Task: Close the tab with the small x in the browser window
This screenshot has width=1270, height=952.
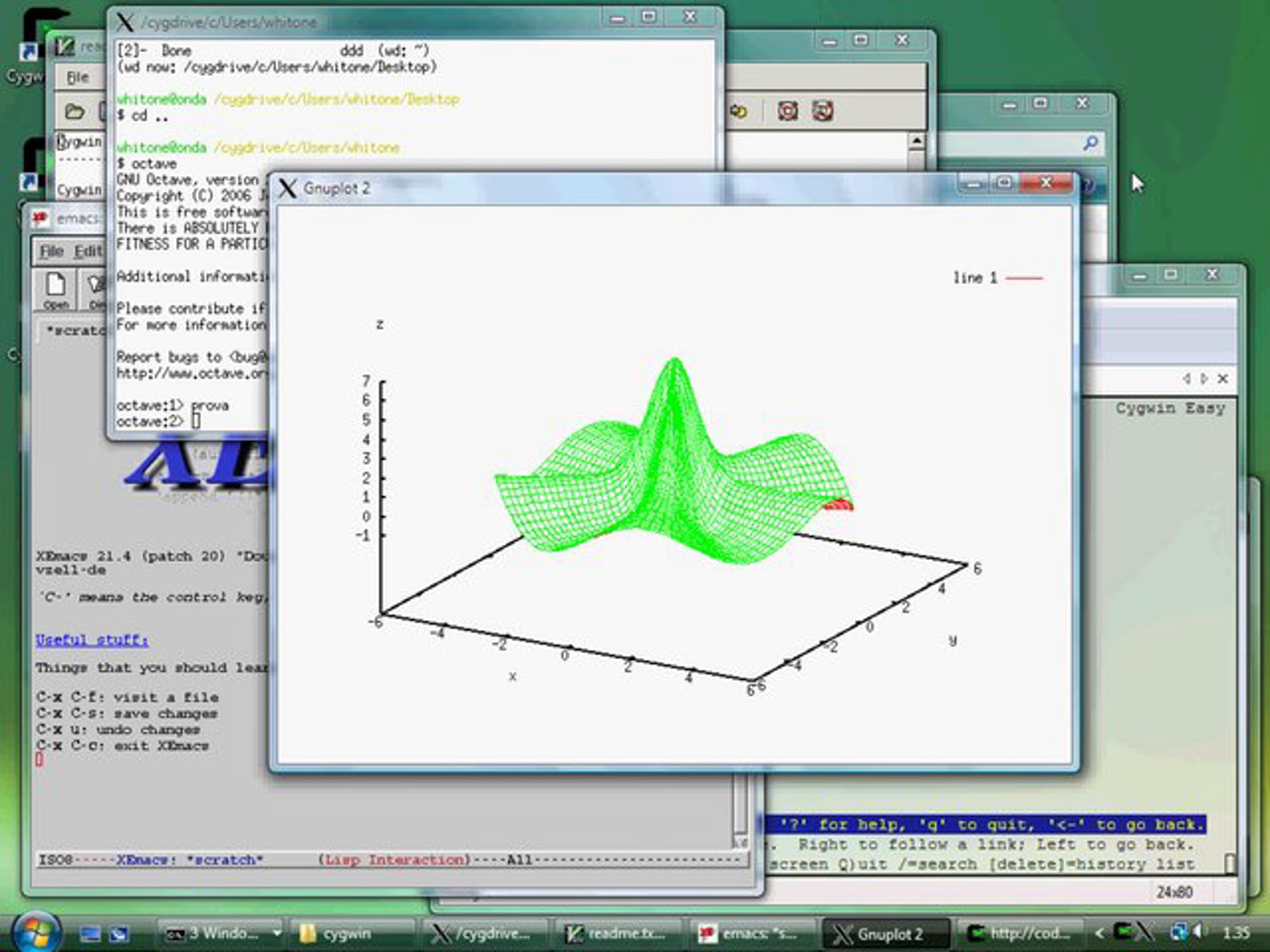Action: click(x=1223, y=378)
